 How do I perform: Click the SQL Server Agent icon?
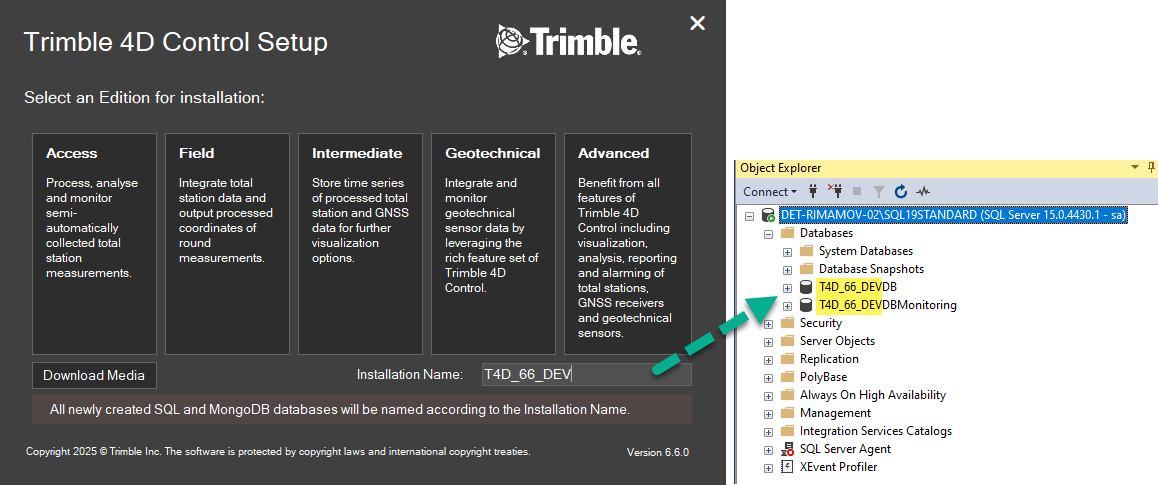[787, 450]
